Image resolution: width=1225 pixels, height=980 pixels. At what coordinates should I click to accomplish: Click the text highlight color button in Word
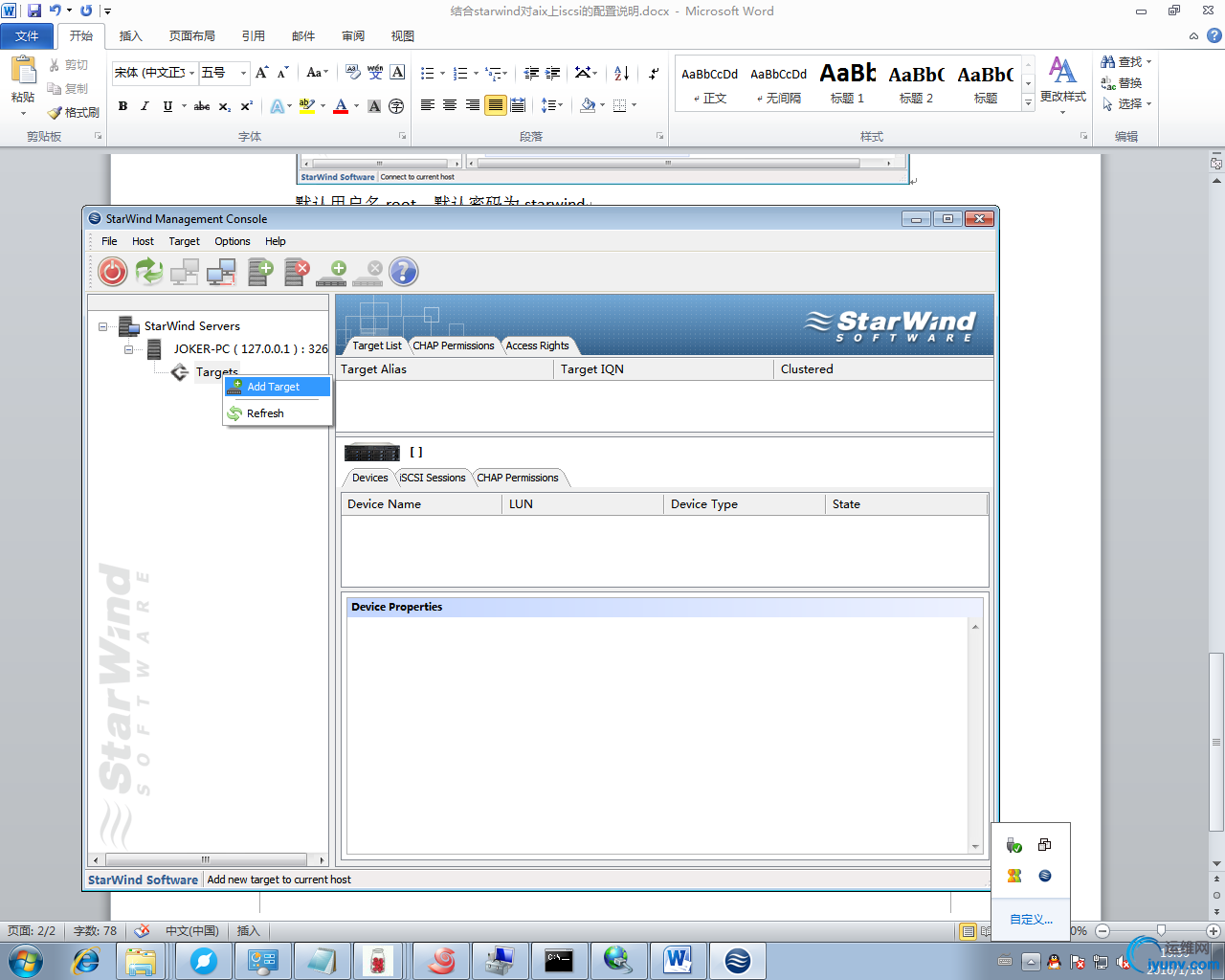(307, 106)
